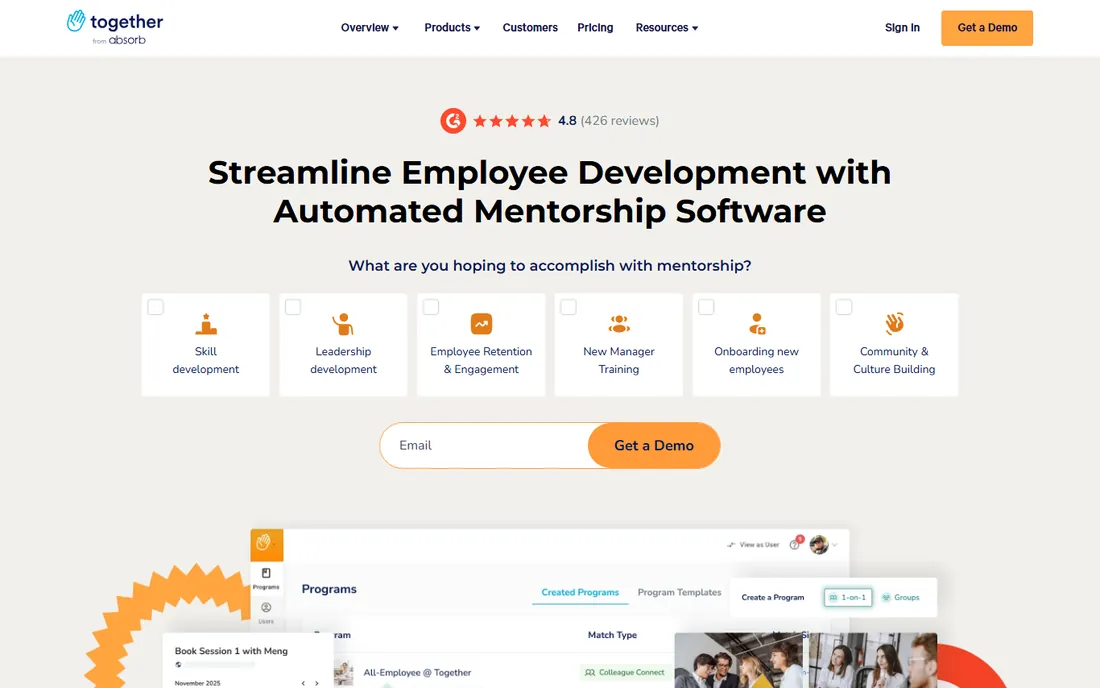Check the Leadership development checkbox
Image resolution: width=1100 pixels, height=688 pixels.
point(293,307)
